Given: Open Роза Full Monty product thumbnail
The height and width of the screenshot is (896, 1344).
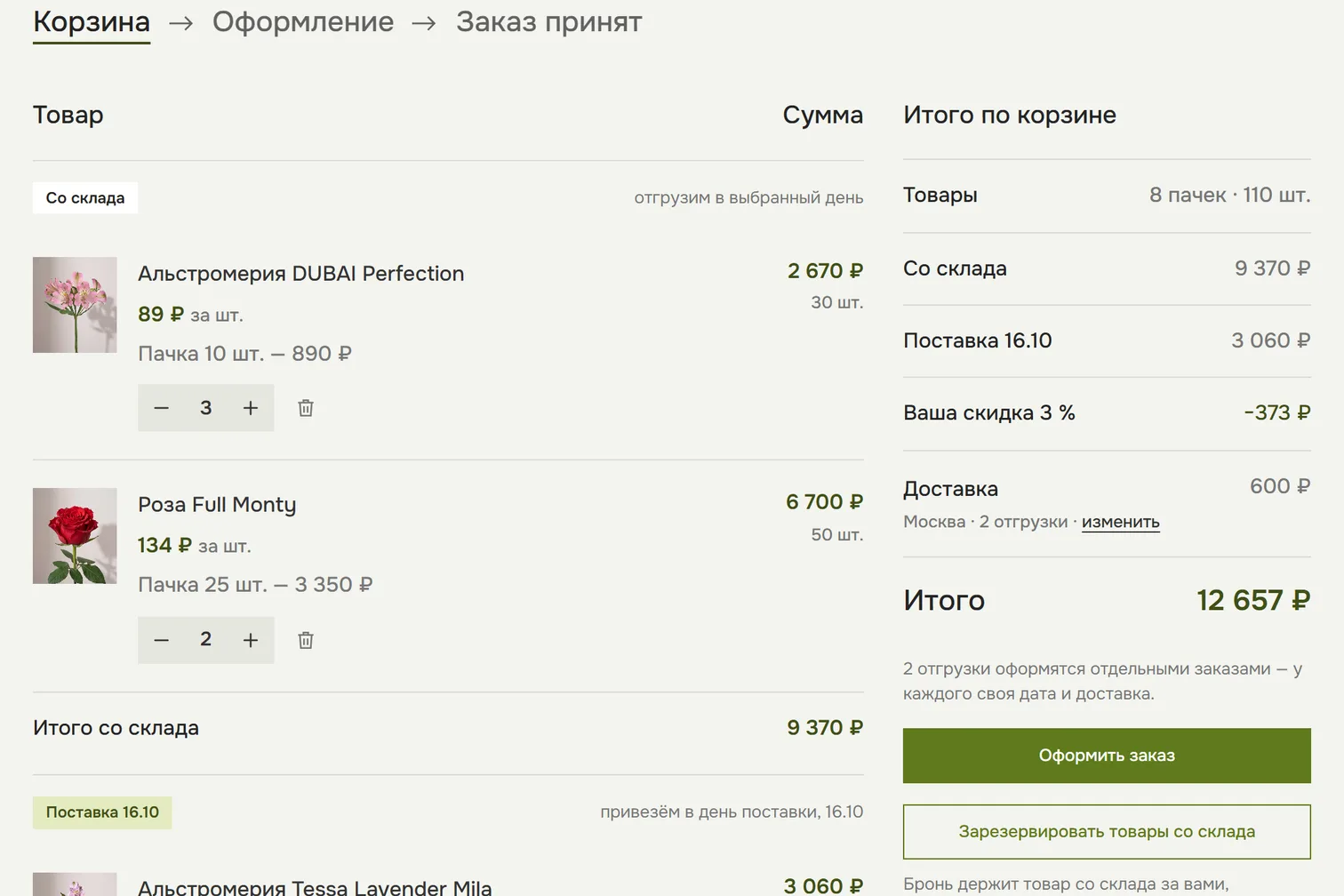Looking at the screenshot, I should coord(75,536).
